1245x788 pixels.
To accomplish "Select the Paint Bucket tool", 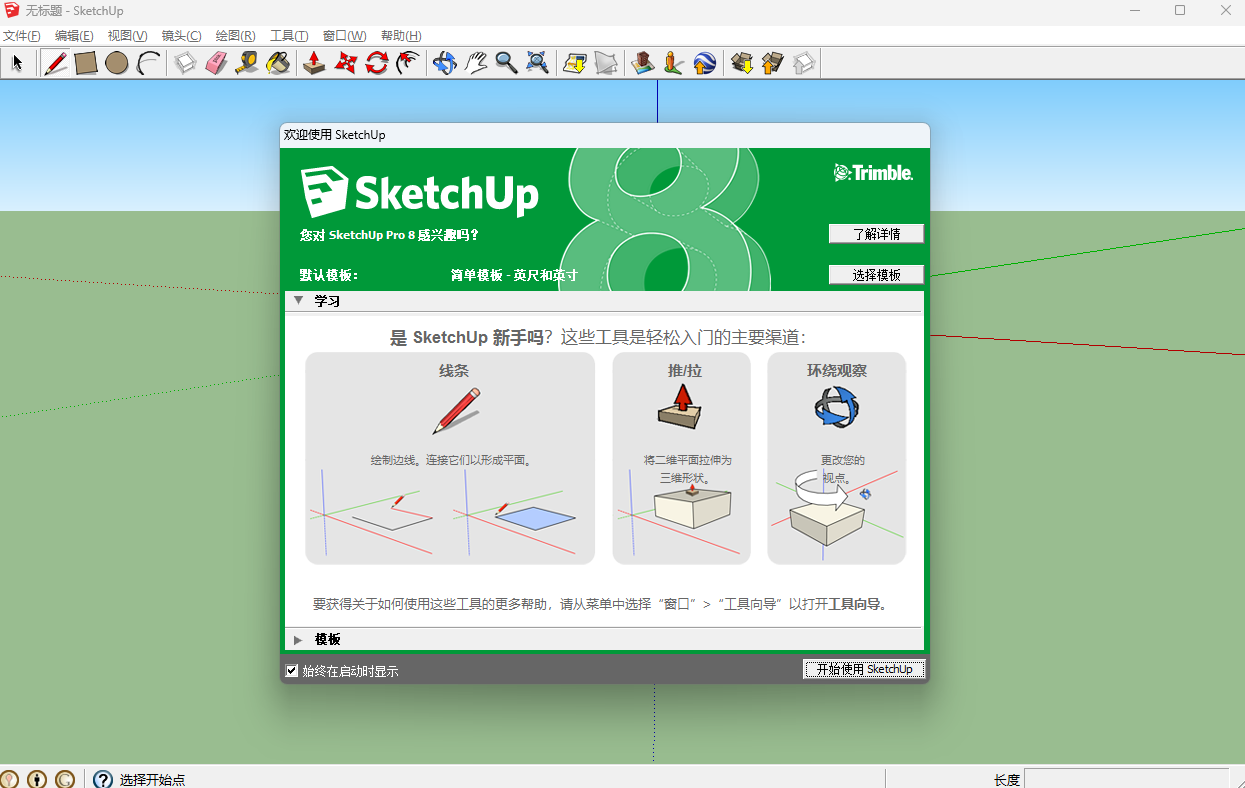I will coord(278,63).
